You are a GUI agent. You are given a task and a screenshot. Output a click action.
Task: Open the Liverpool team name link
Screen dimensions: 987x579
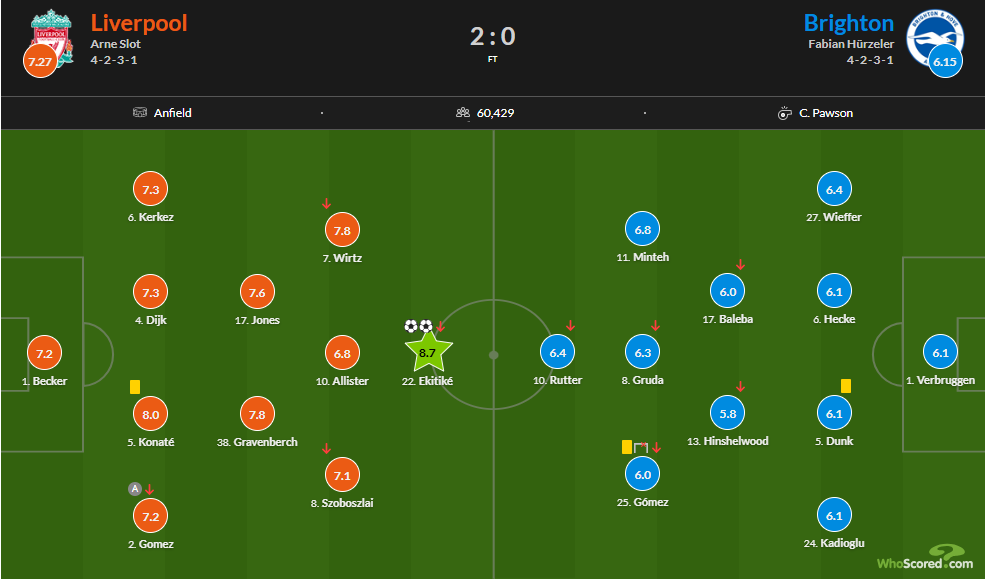pyautogui.click(x=139, y=23)
